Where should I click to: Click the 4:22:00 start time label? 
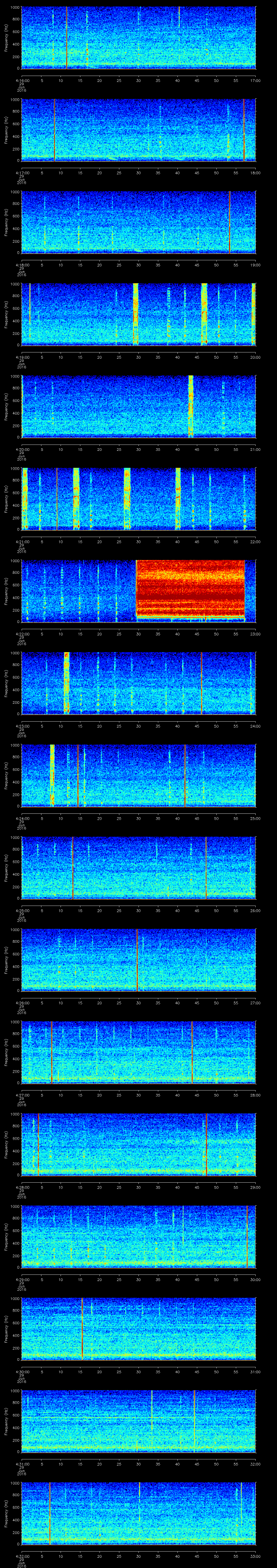tap(22, 634)
